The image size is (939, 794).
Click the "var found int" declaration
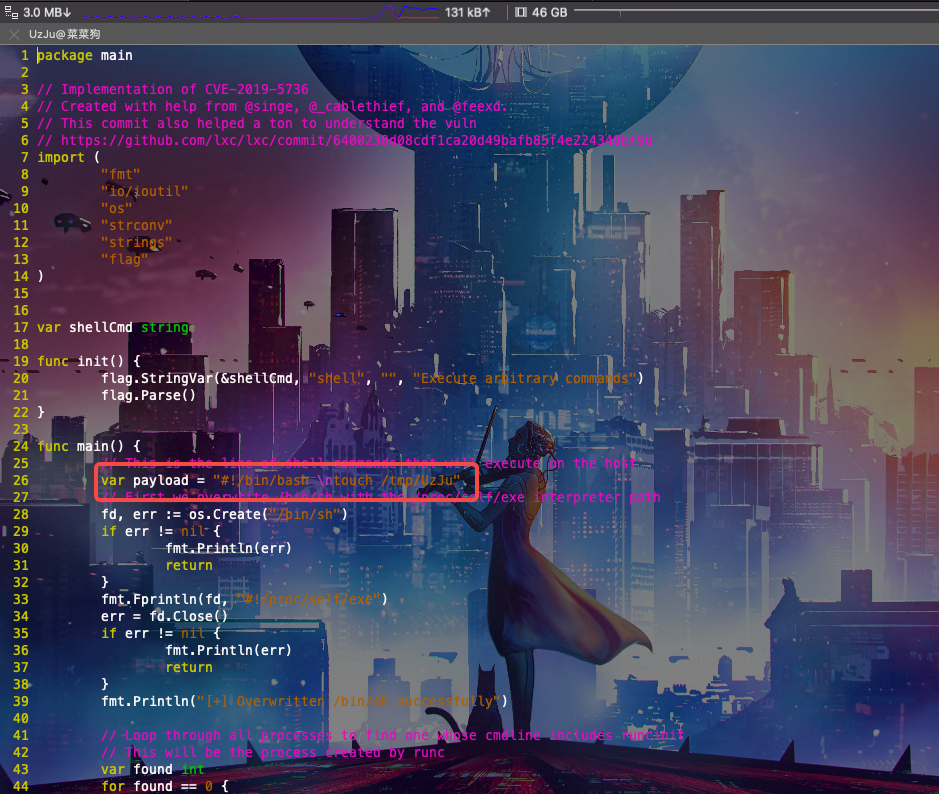153,769
